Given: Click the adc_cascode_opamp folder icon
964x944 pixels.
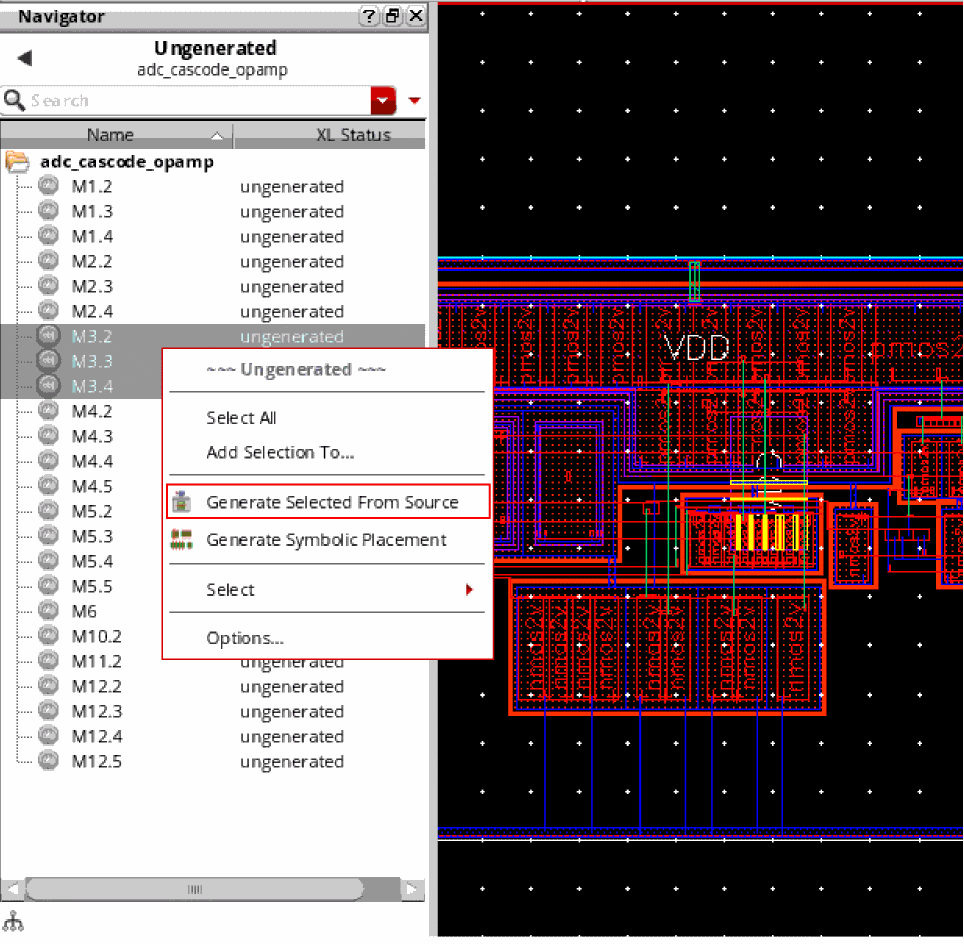Looking at the screenshot, I should click(18, 162).
